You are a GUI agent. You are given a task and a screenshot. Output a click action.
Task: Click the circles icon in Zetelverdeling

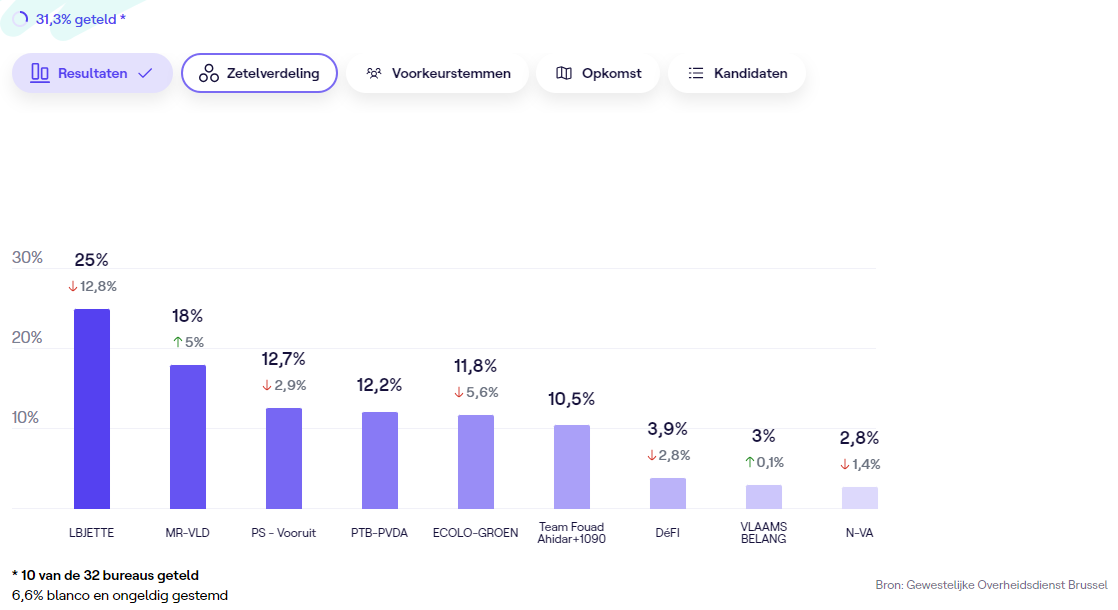point(208,73)
